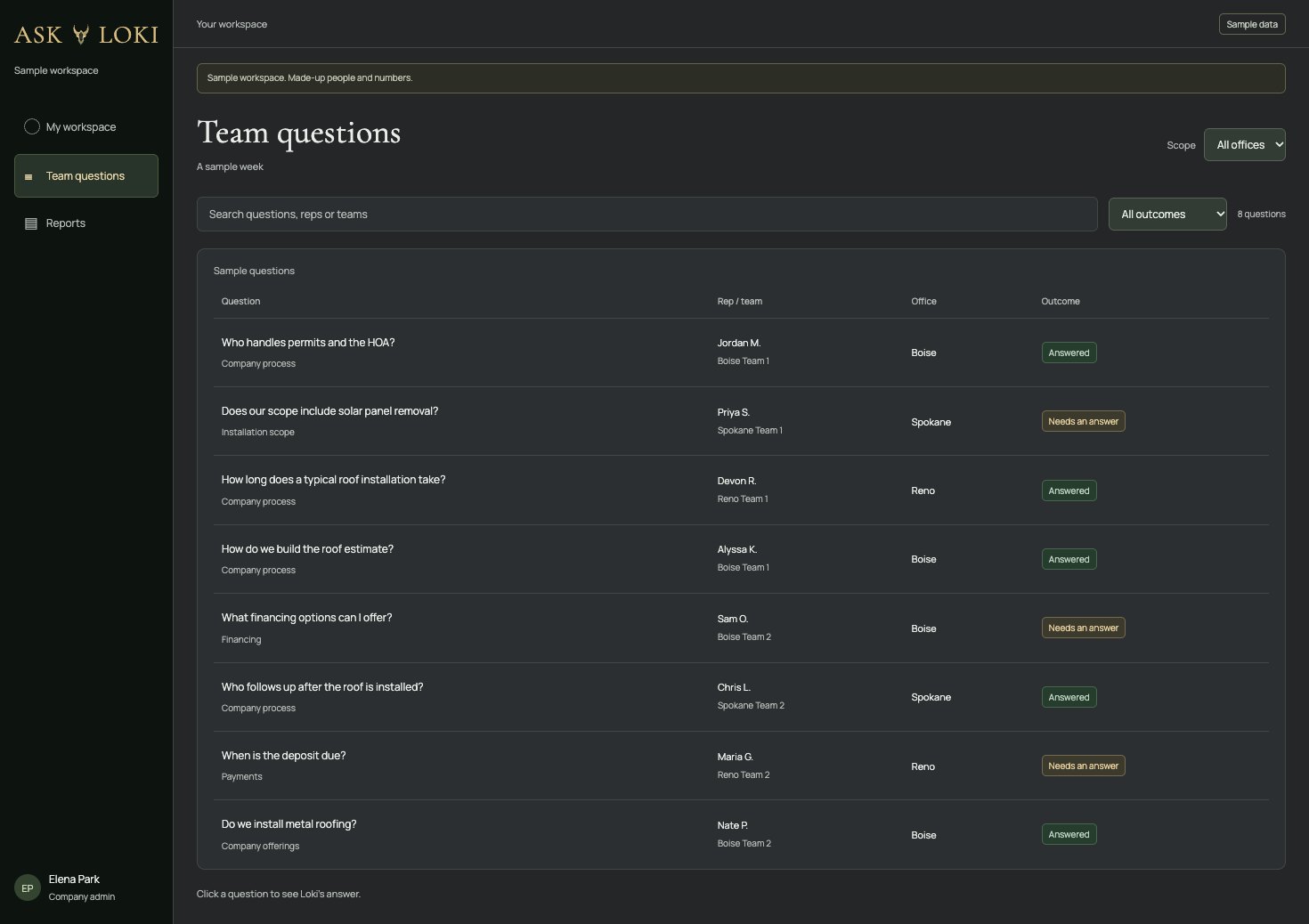
Task: Click the 8 questions count
Action: click(x=1261, y=214)
